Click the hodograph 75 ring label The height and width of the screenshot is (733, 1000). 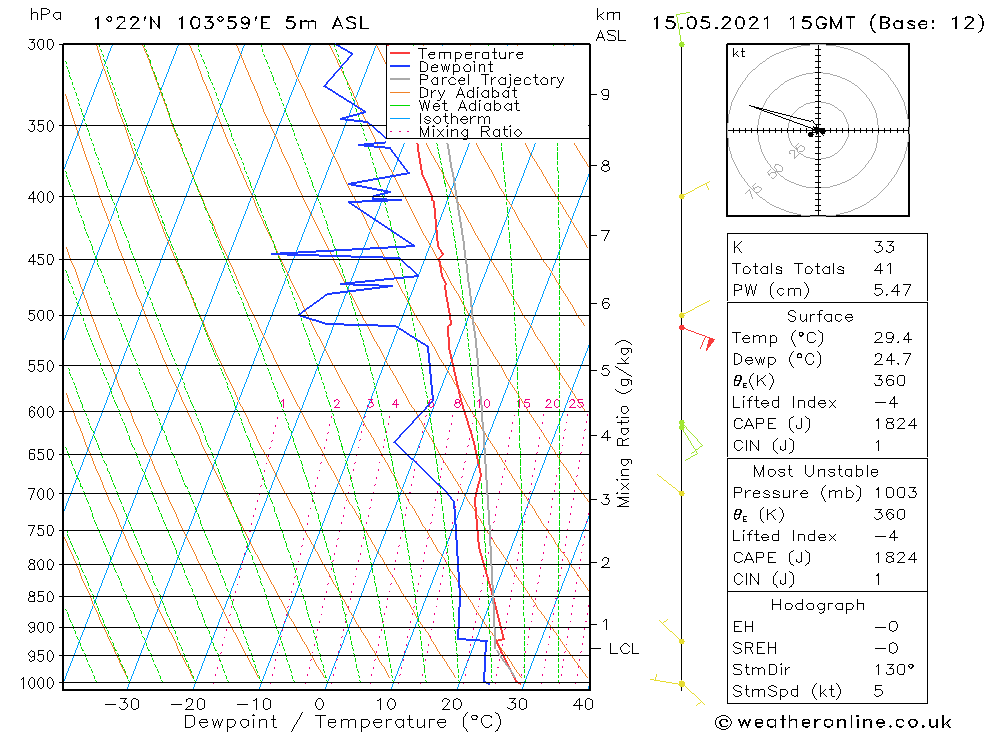click(x=754, y=190)
